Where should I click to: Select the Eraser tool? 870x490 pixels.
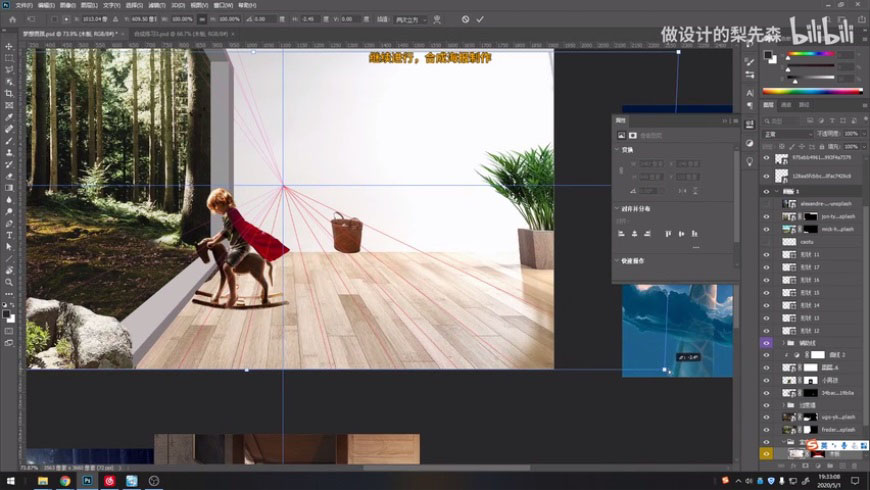pos(9,176)
